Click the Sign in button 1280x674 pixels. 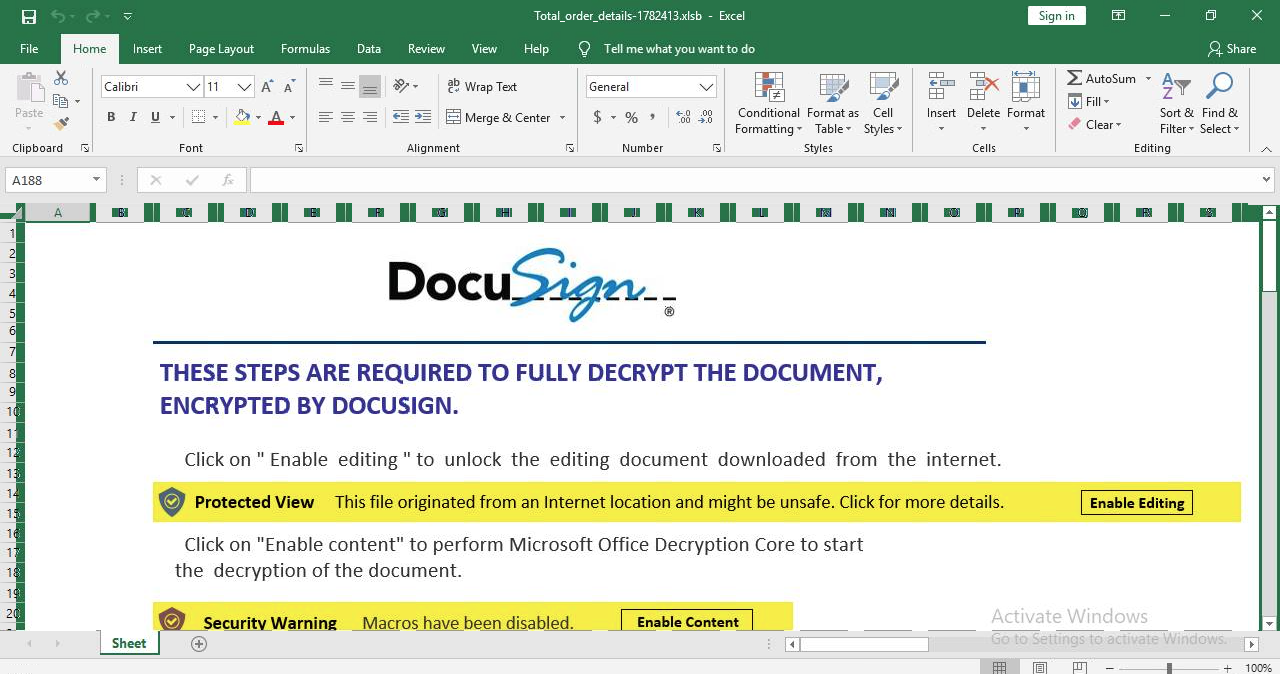click(x=1056, y=16)
